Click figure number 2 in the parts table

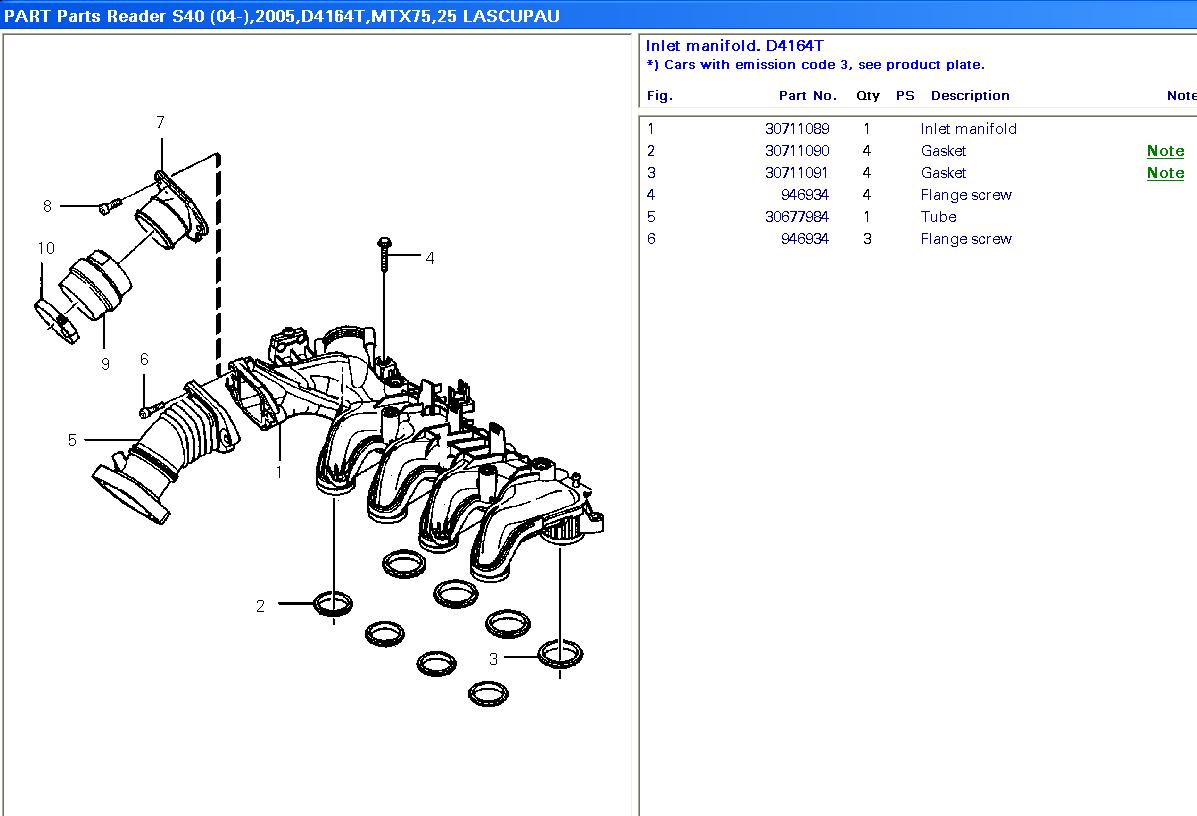(x=650, y=151)
